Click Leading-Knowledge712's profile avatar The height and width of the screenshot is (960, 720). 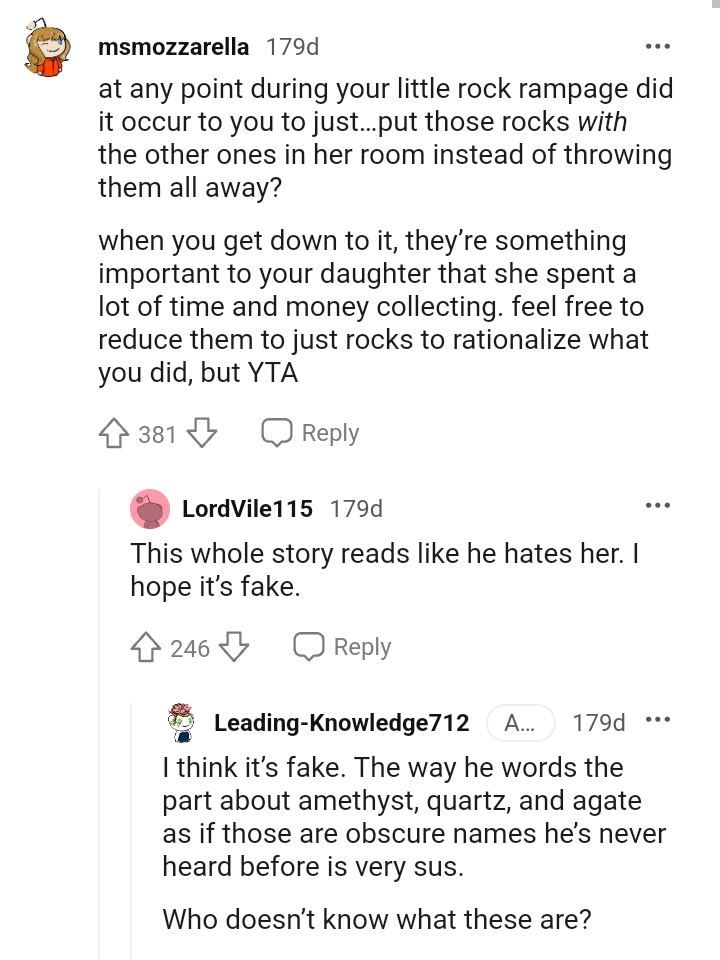tap(182, 723)
